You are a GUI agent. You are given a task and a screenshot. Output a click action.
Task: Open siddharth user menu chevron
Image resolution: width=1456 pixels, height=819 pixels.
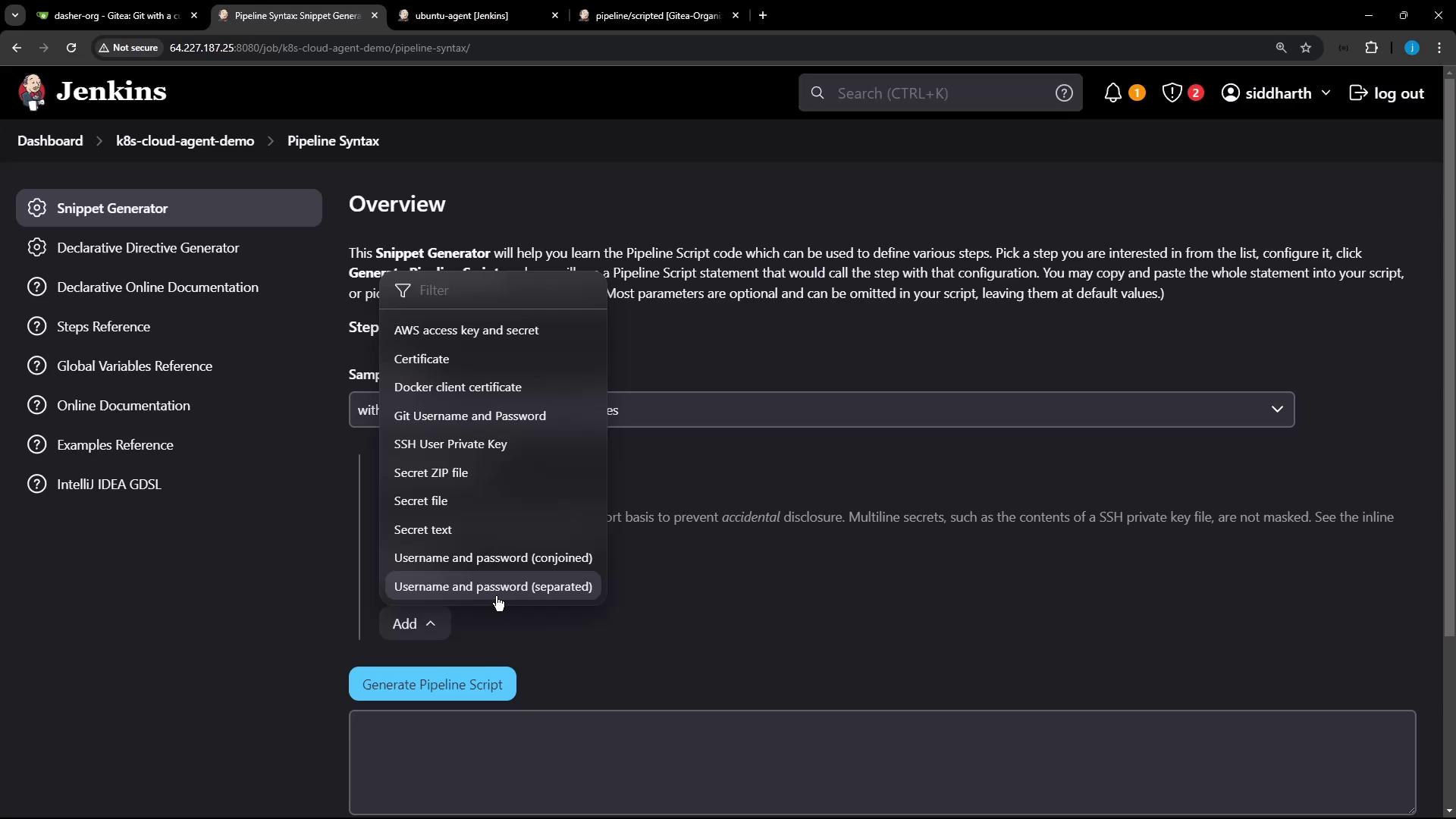point(1326,93)
